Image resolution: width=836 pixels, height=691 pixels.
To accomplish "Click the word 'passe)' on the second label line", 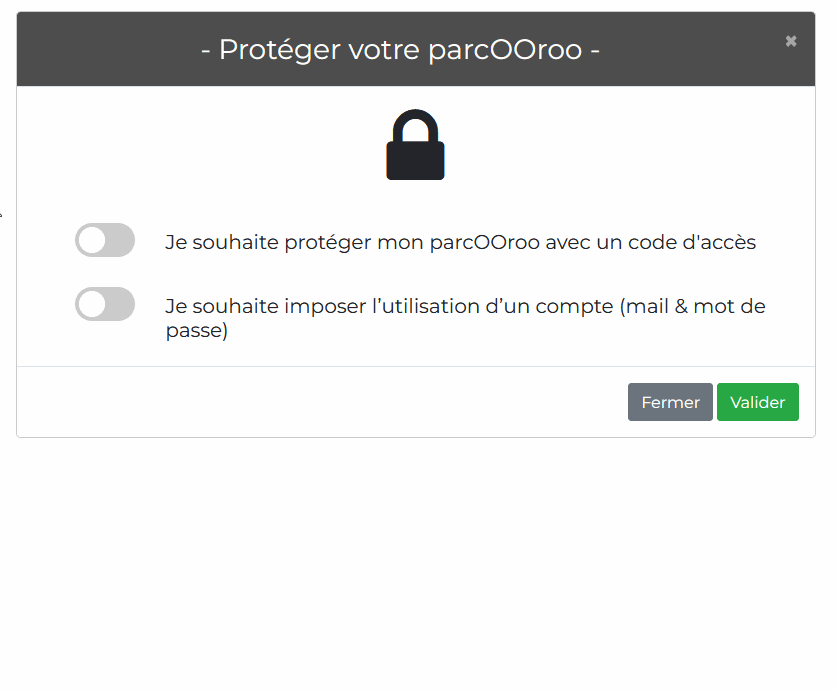I will [x=197, y=331].
